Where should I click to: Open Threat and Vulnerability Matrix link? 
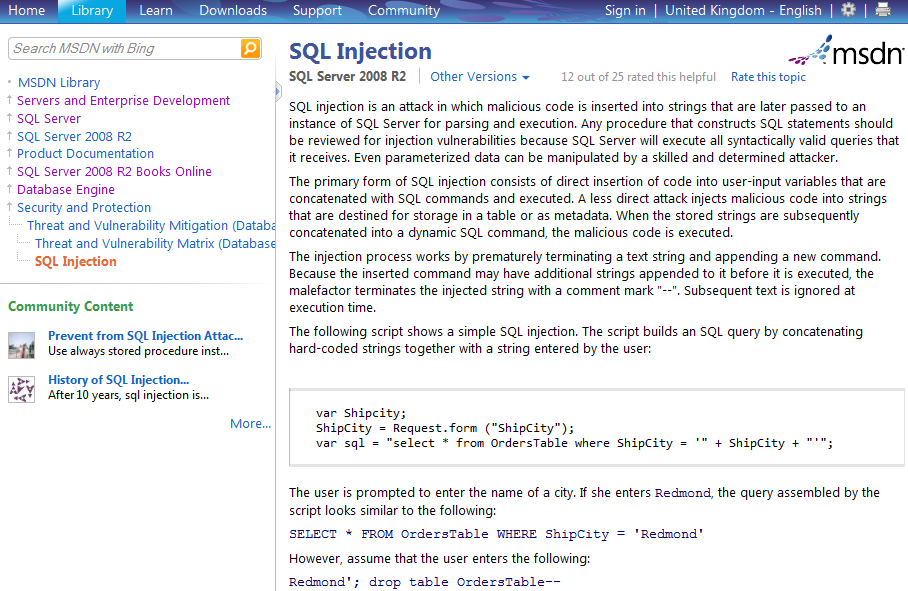(155, 244)
